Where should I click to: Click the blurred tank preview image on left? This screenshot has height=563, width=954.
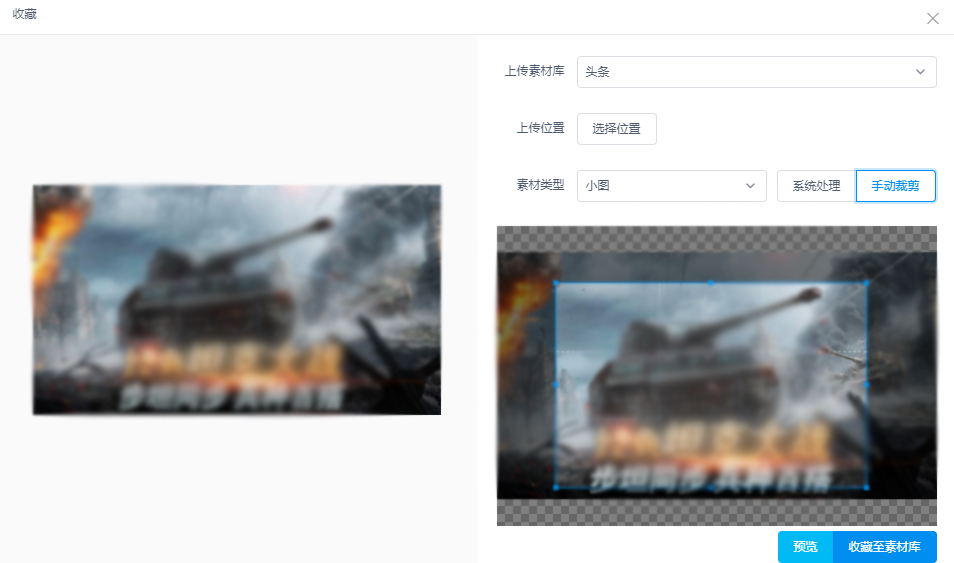pyautogui.click(x=237, y=299)
